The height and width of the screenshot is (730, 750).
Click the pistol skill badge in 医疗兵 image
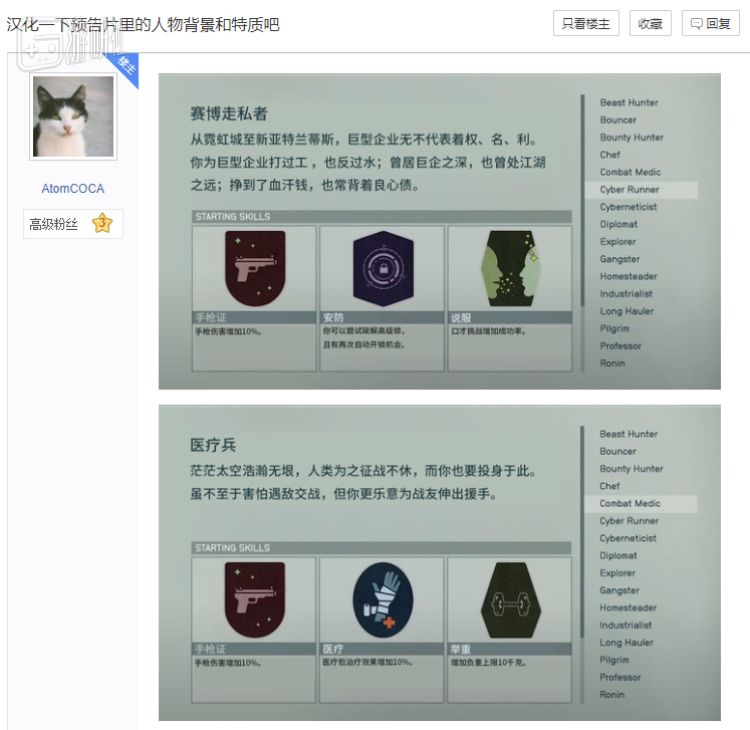click(254, 600)
